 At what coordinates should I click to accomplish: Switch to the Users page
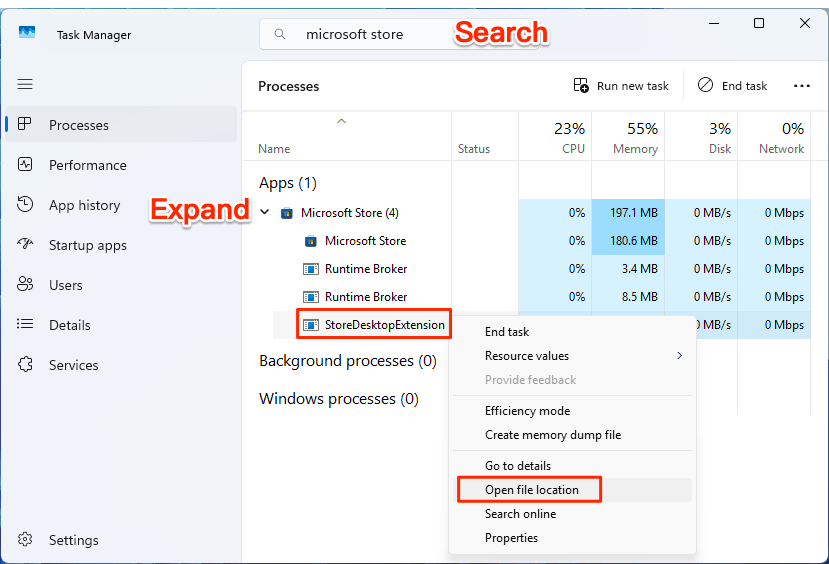[121, 285]
